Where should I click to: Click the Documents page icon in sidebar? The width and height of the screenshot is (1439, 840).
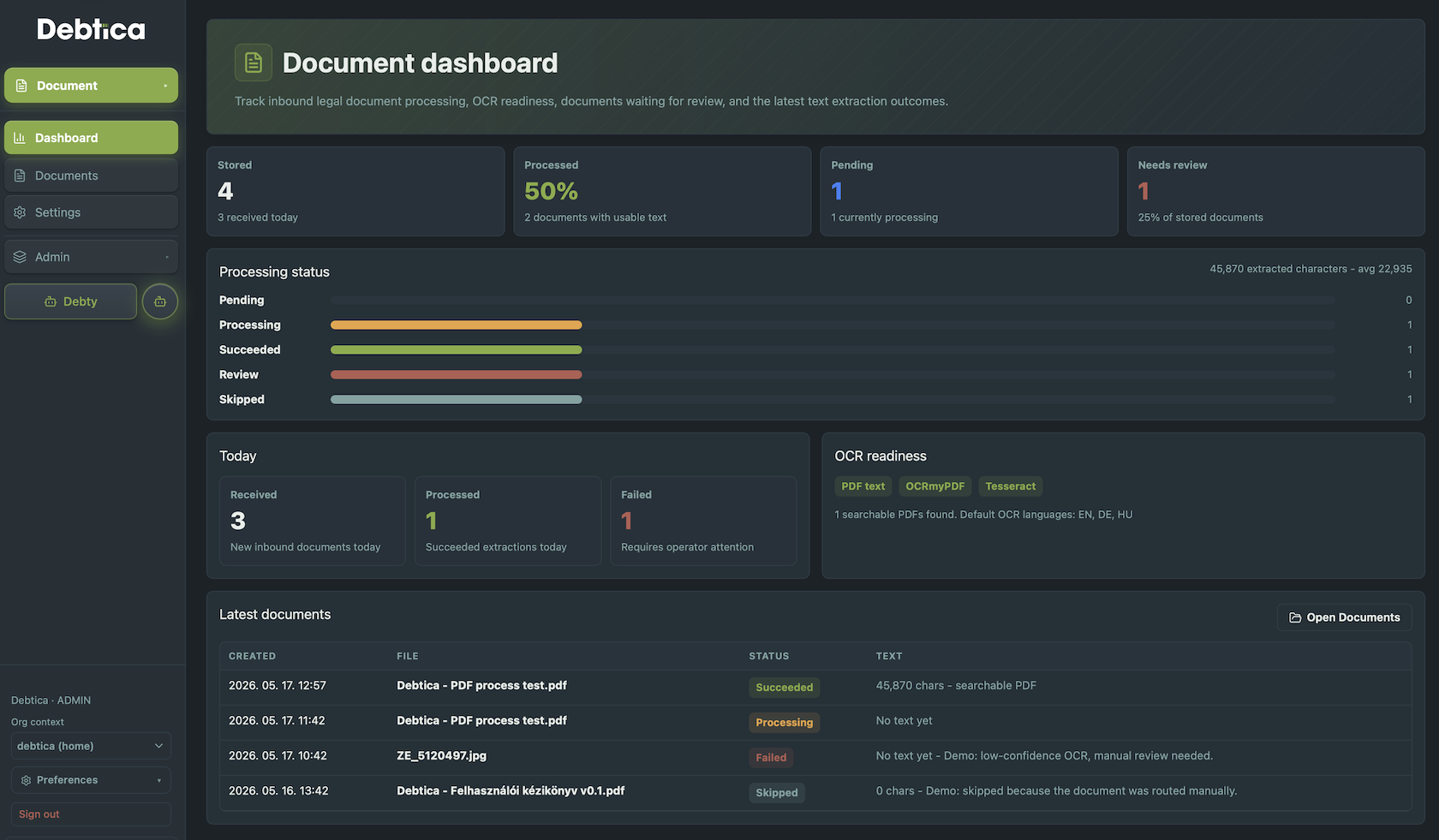pos(20,176)
